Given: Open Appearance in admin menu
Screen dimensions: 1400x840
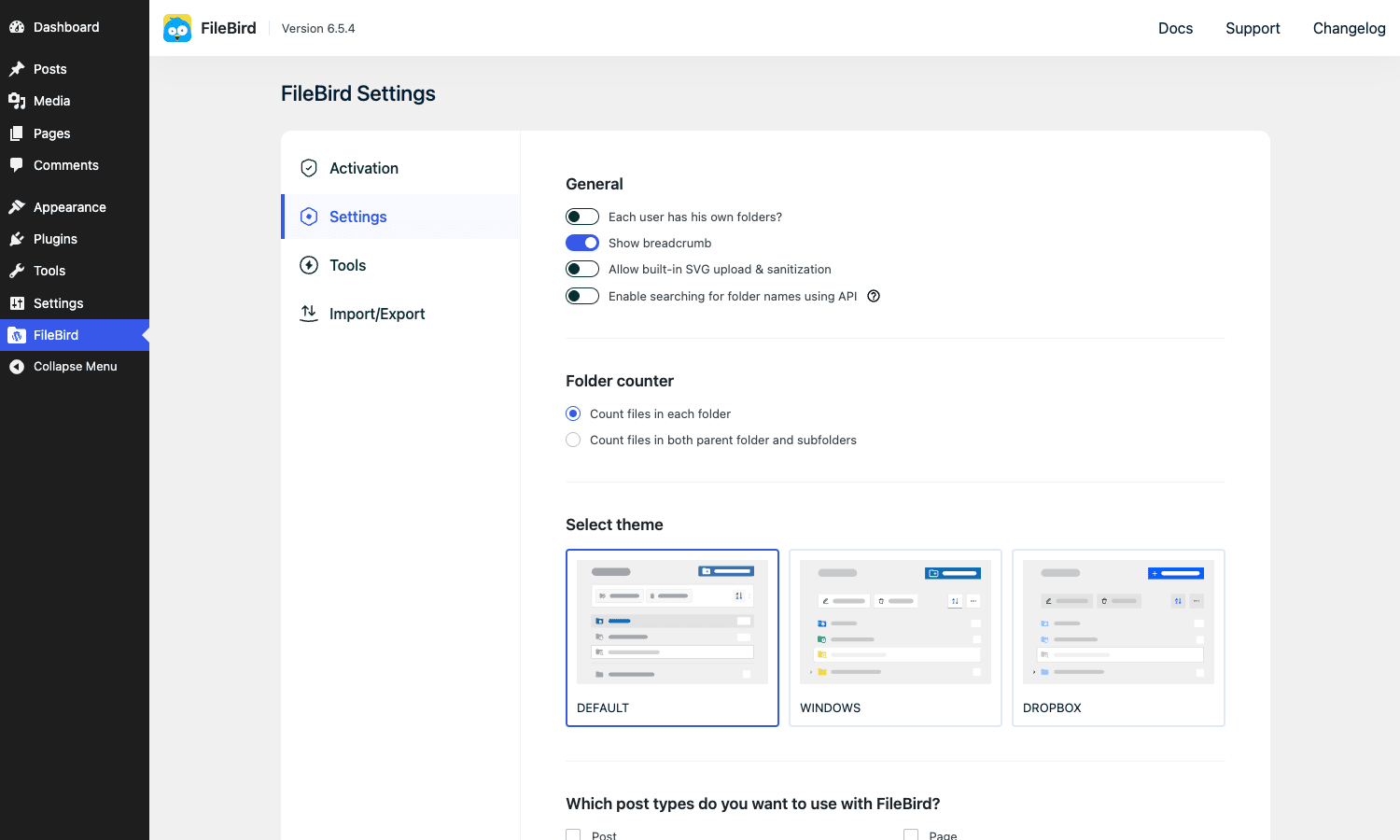Looking at the screenshot, I should (75, 207).
